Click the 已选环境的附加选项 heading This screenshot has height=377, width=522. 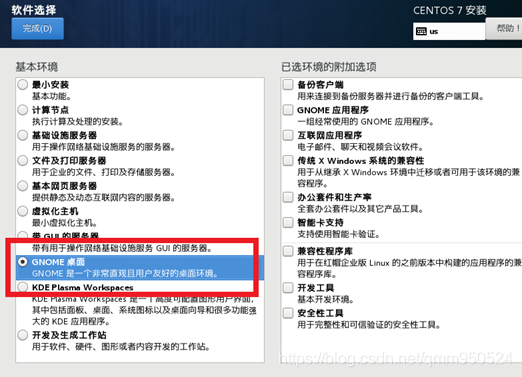(x=329, y=67)
